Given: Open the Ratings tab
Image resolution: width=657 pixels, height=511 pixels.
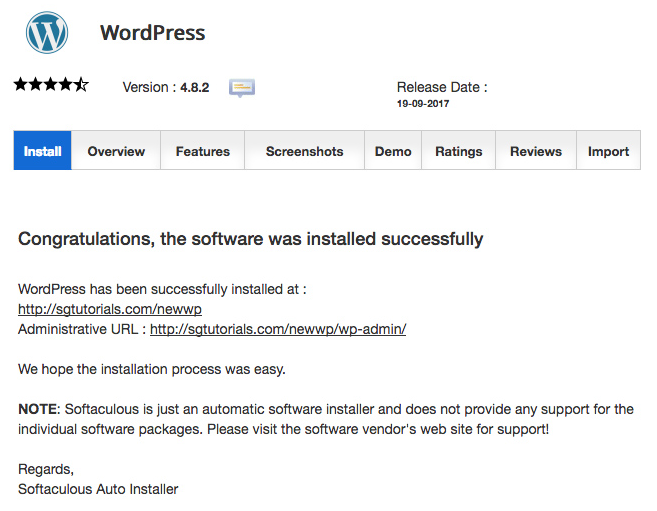Looking at the screenshot, I should pos(459,151).
